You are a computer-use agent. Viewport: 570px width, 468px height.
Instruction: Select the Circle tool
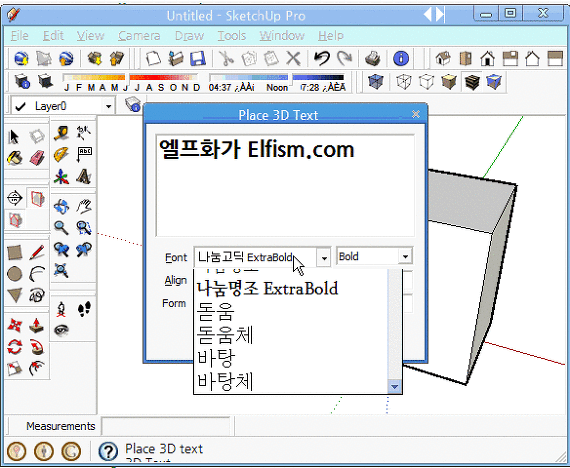pyautogui.click(x=15, y=274)
